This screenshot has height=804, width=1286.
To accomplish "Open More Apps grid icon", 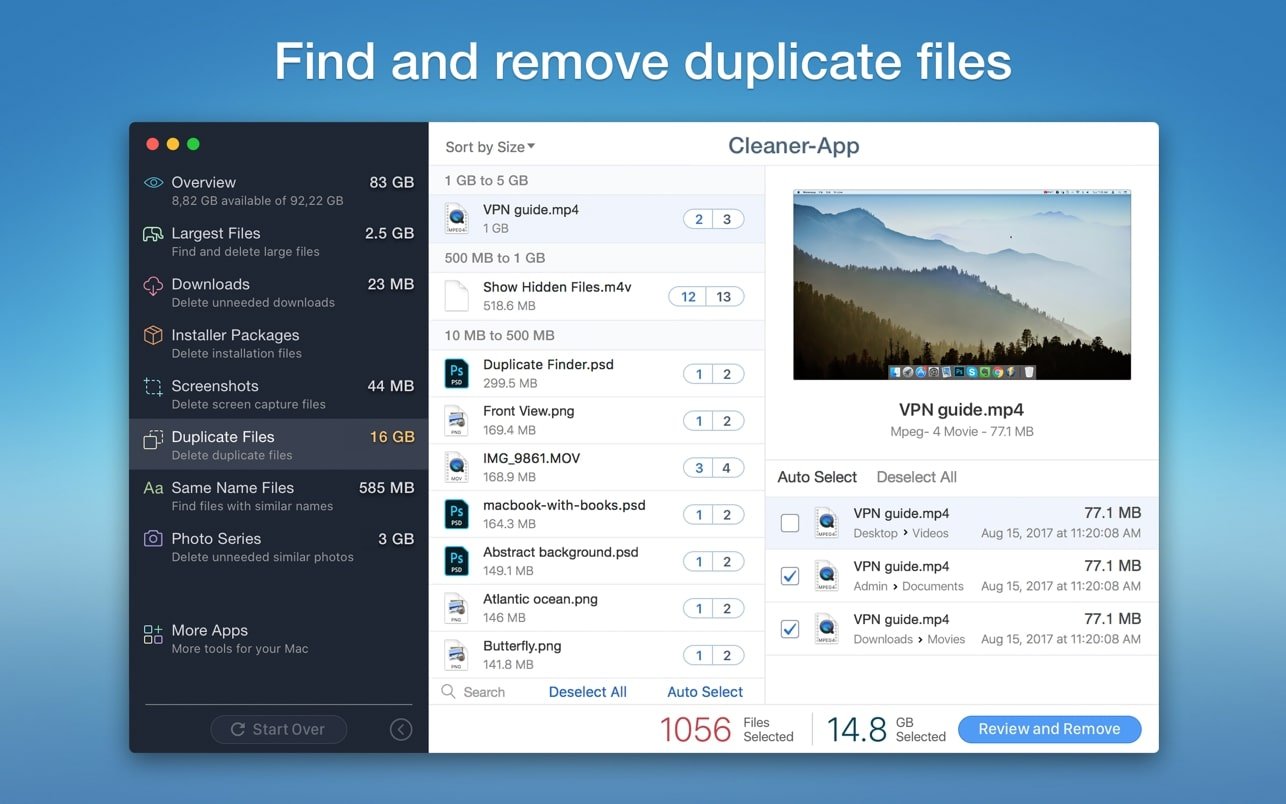I will pyautogui.click(x=153, y=633).
